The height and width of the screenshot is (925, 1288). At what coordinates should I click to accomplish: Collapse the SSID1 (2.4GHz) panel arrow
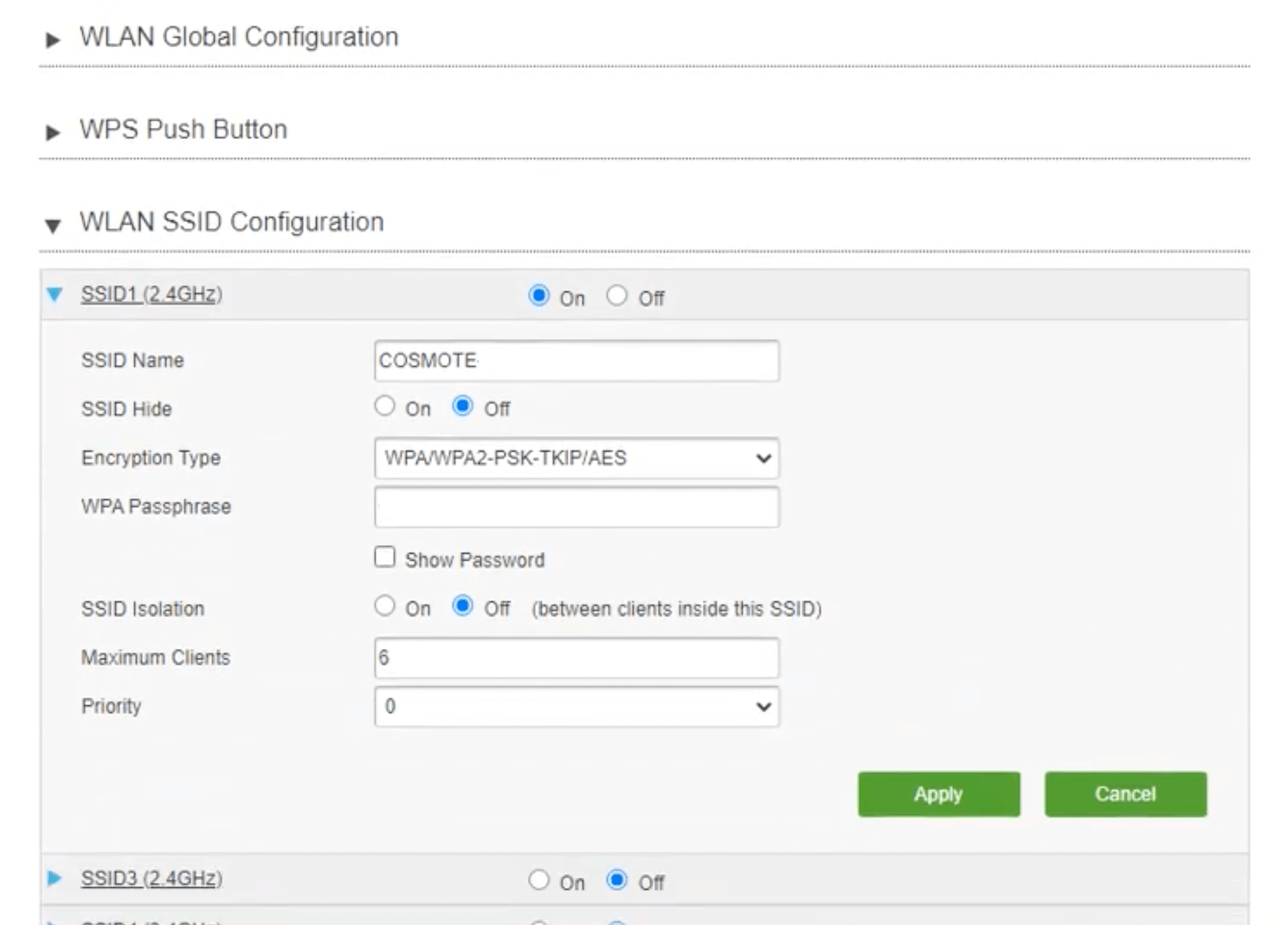point(55,295)
